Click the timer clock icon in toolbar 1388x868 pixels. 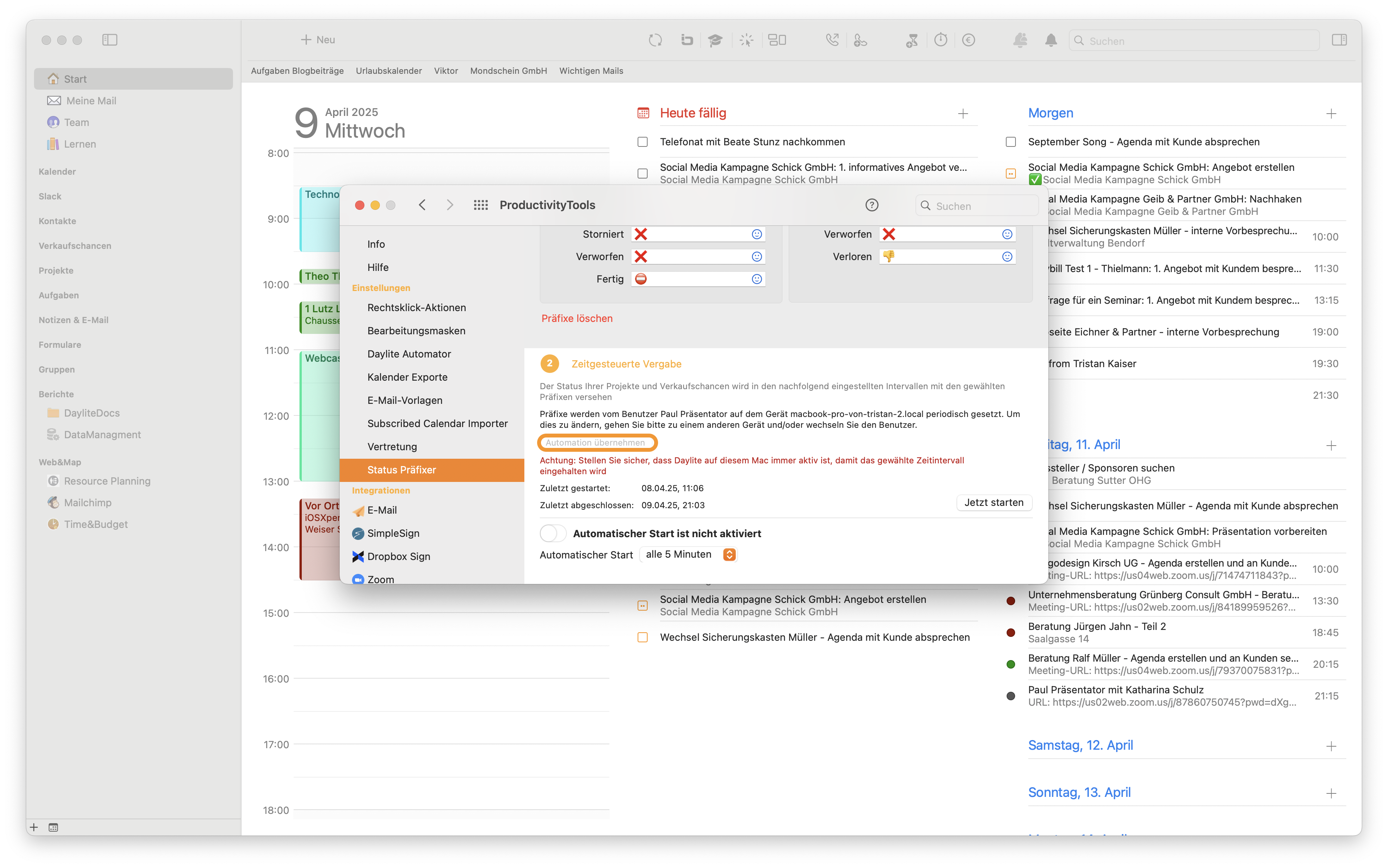(x=940, y=40)
